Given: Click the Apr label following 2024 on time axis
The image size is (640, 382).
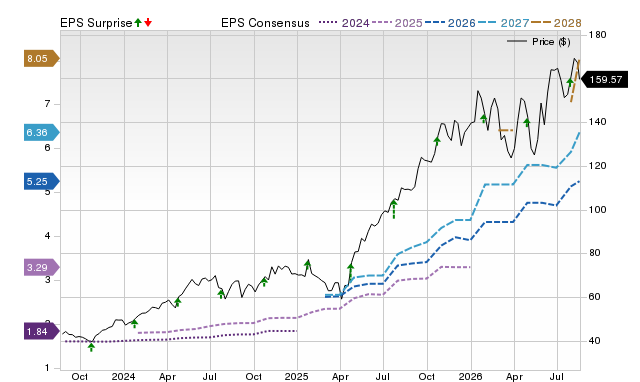Looking at the screenshot, I should click(167, 376).
